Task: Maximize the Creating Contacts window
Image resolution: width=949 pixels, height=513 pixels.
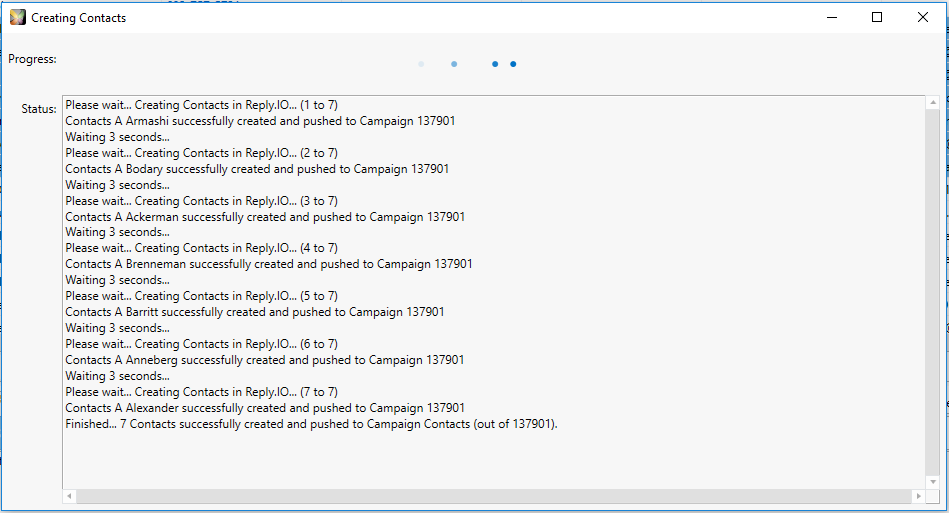Action: (x=876, y=18)
